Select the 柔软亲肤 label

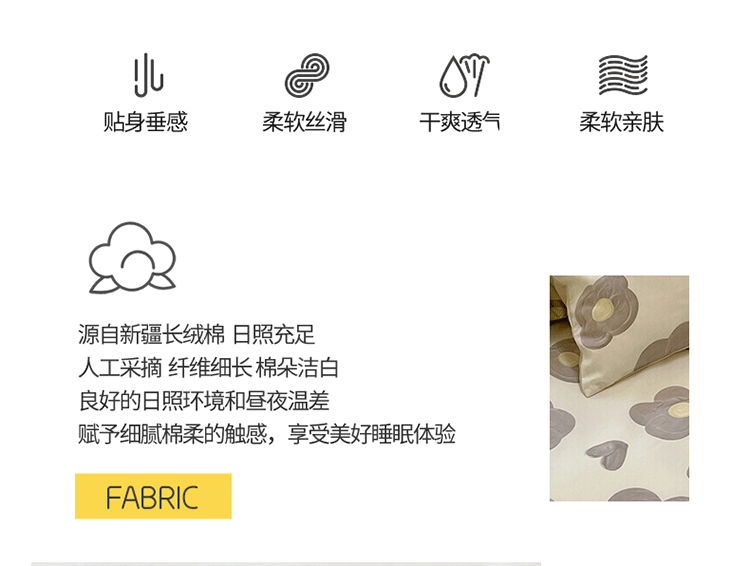point(621,122)
